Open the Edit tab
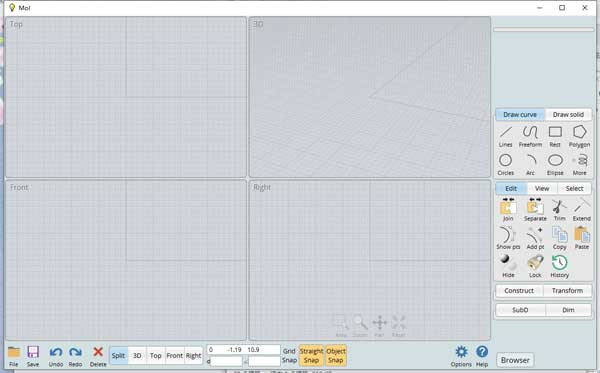 511,188
